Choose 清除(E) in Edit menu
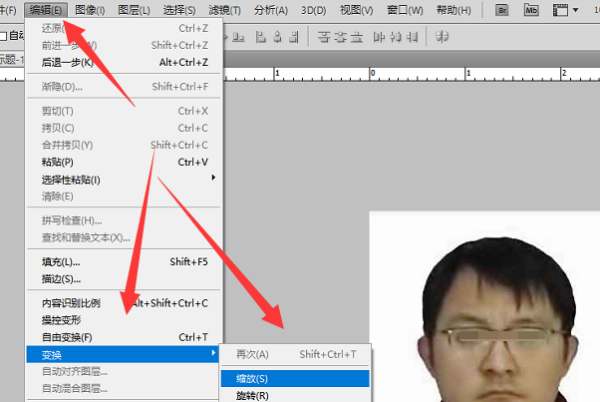600x402 pixels. point(123,197)
